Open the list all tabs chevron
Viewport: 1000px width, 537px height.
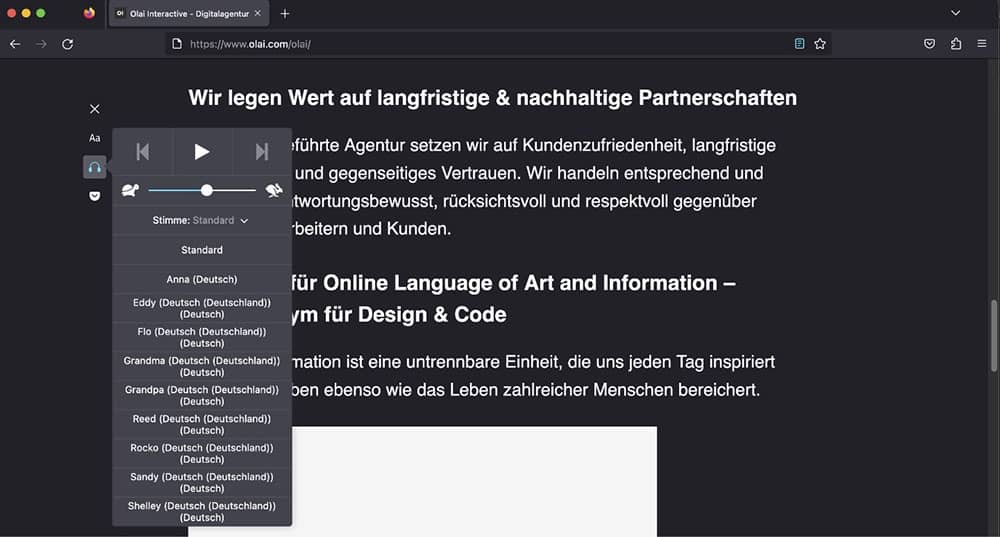(955, 13)
